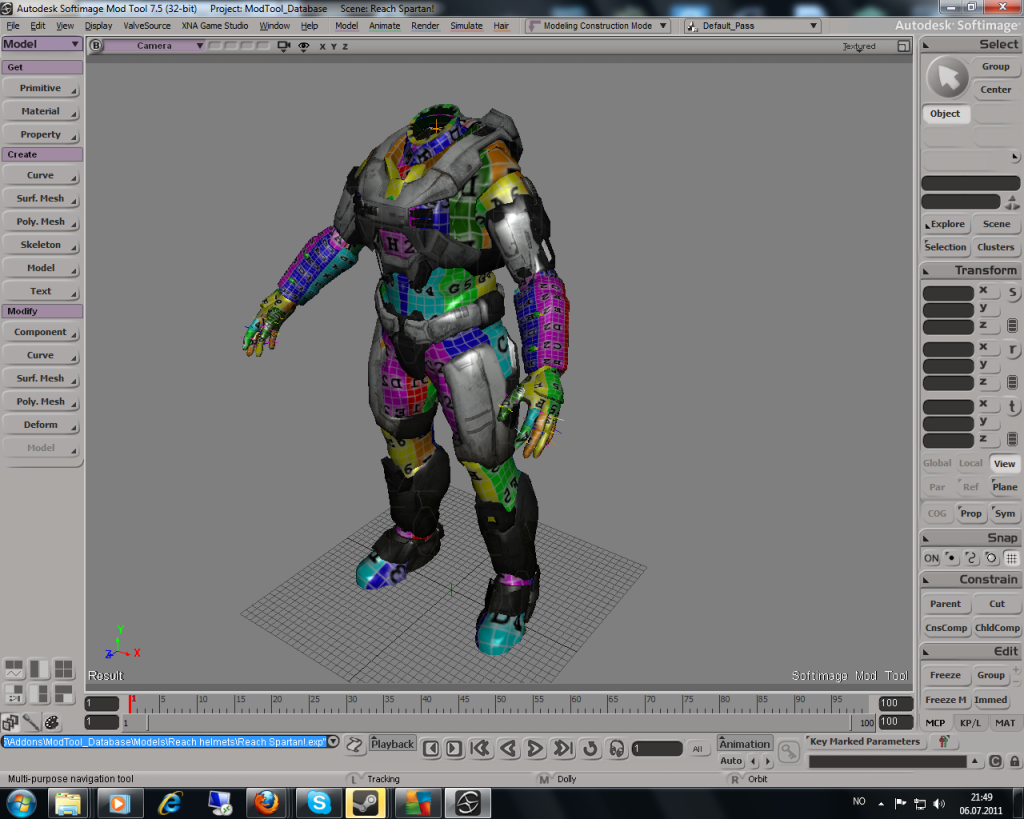Switch transform mode to View
1024x819 pixels.
[x=1004, y=463]
